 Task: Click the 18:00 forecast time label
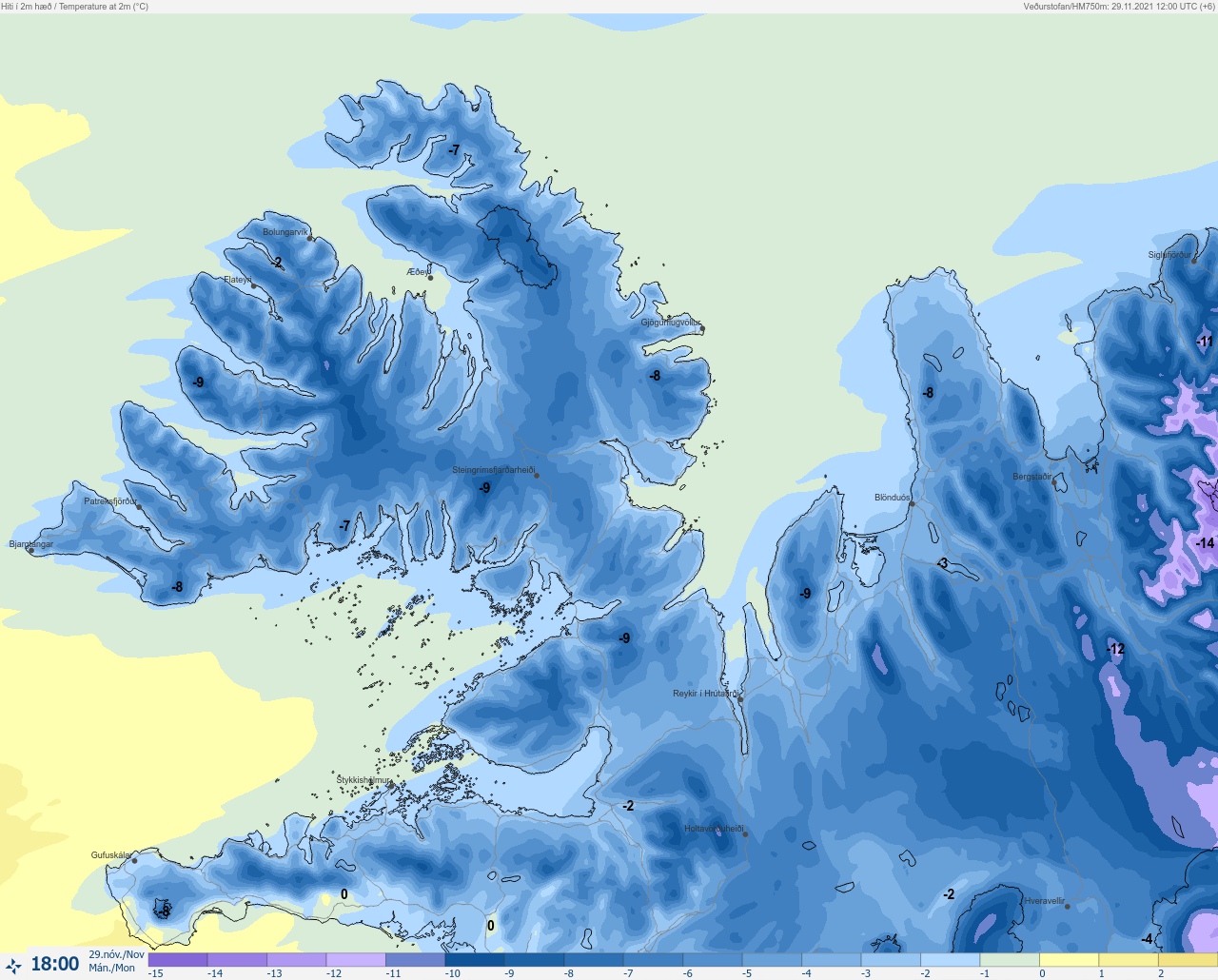55,964
